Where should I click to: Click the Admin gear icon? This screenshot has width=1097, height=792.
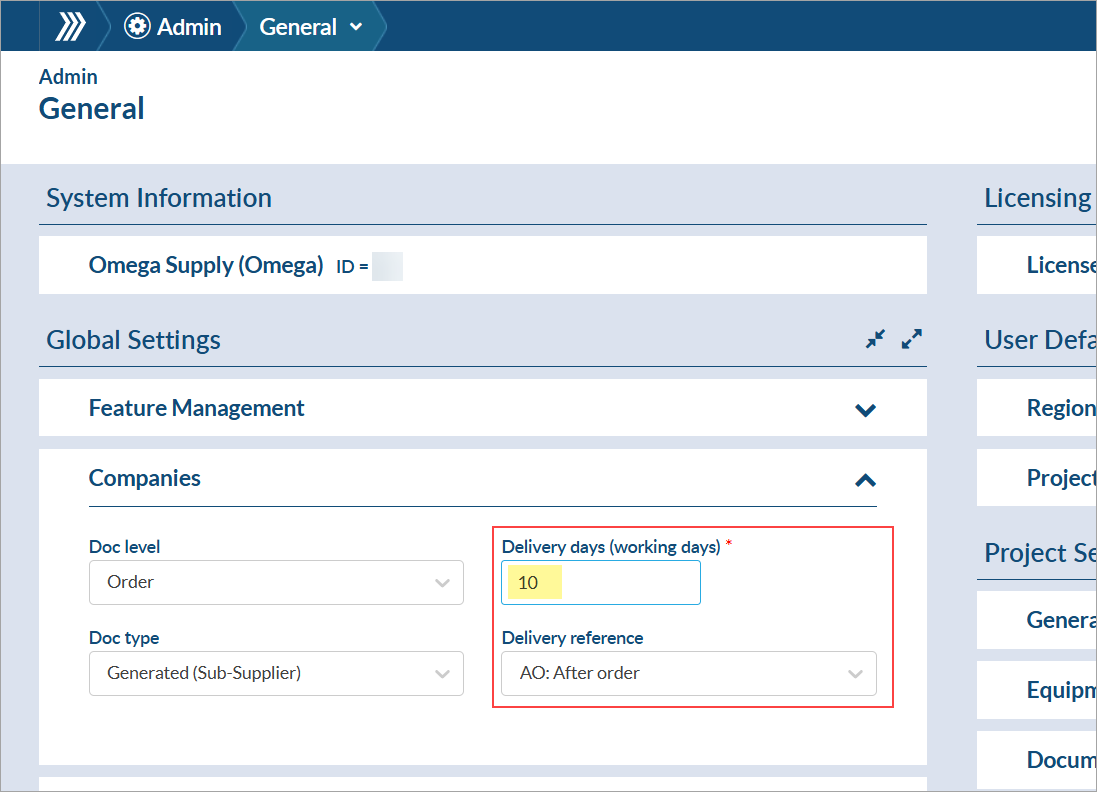point(137,27)
